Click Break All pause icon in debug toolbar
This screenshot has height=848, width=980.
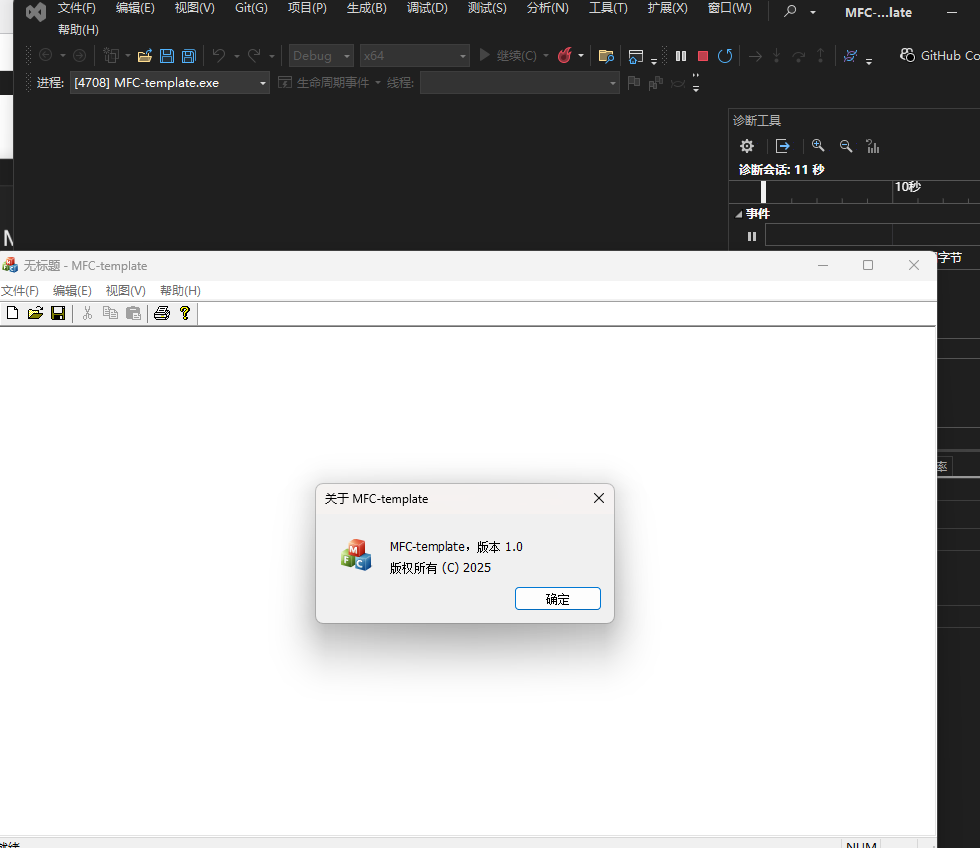point(680,56)
